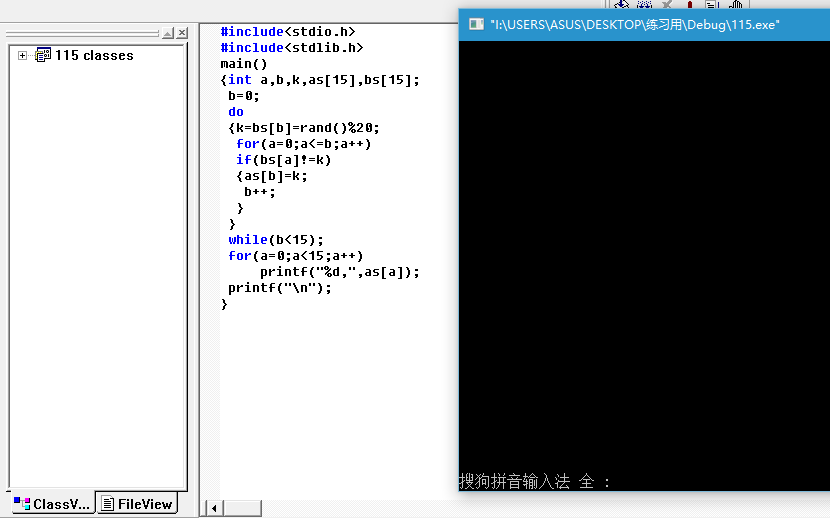Click the do keyword in the code
The height and width of the screenshot is (519, 830).
(x=236, y=112)
